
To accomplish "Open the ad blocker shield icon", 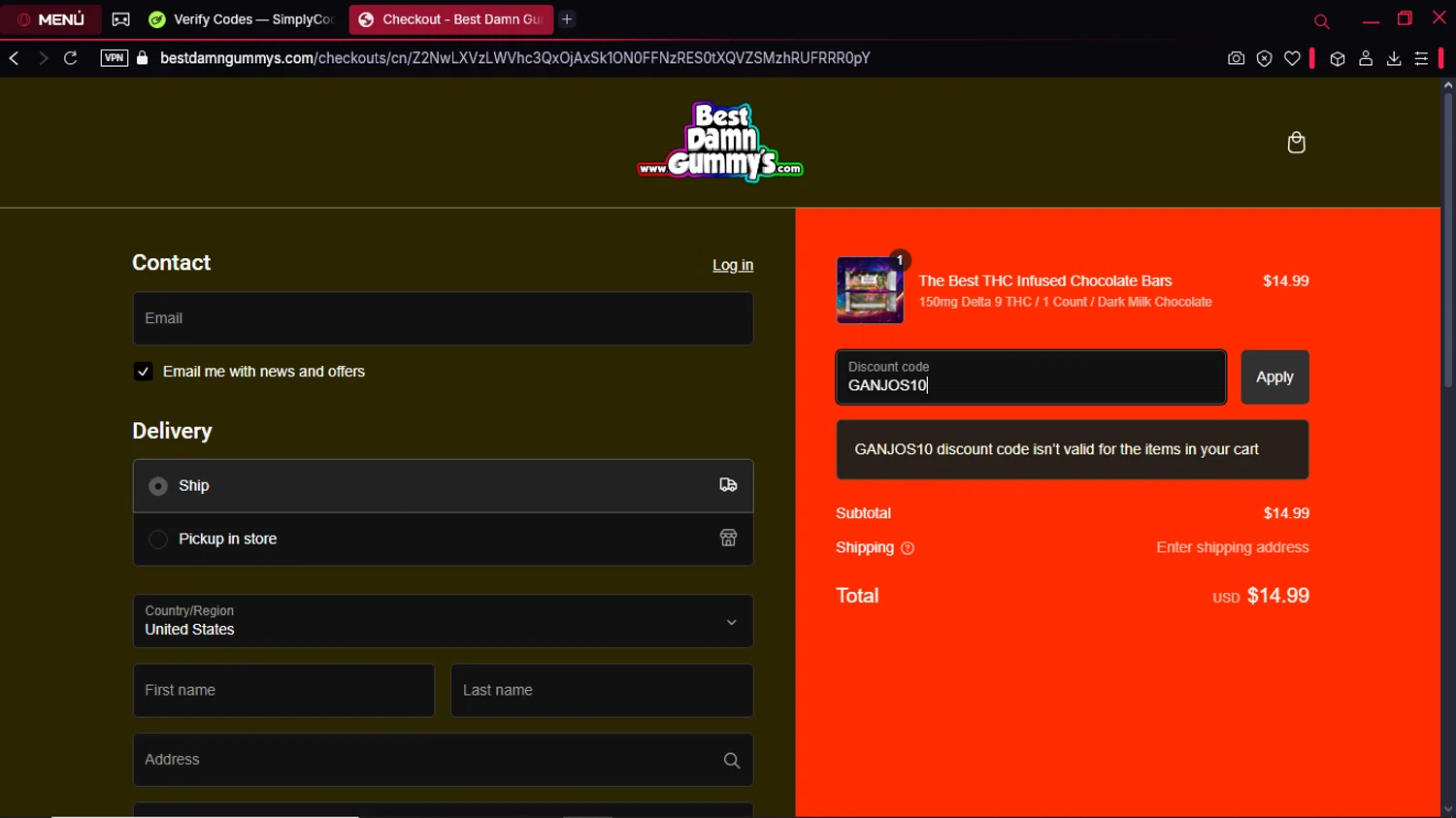I will point(1264,58).
